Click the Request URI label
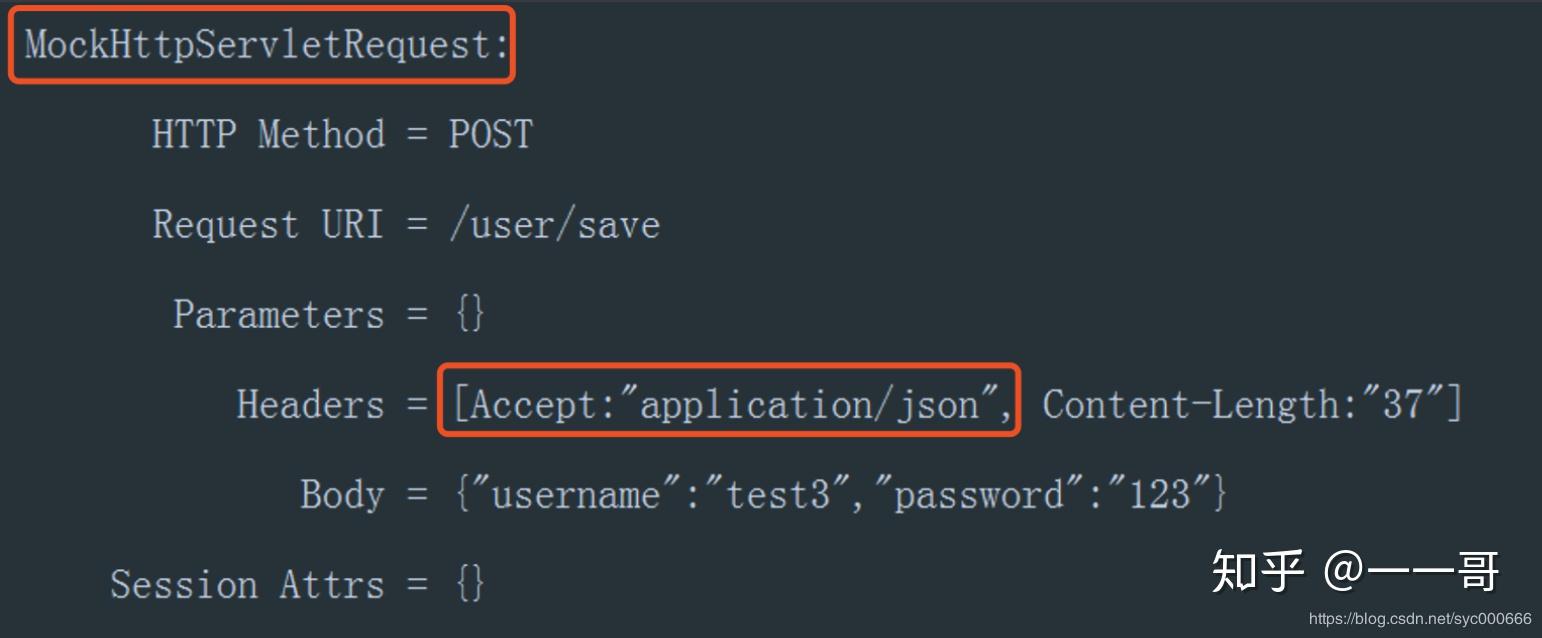 (268, 224)
